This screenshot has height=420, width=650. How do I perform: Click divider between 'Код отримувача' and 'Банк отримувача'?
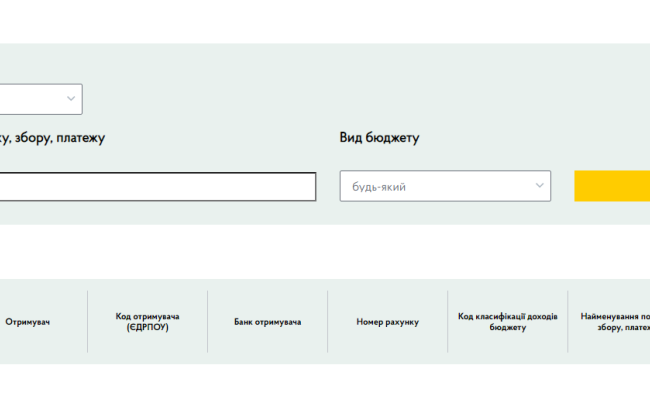click(208, 322)
